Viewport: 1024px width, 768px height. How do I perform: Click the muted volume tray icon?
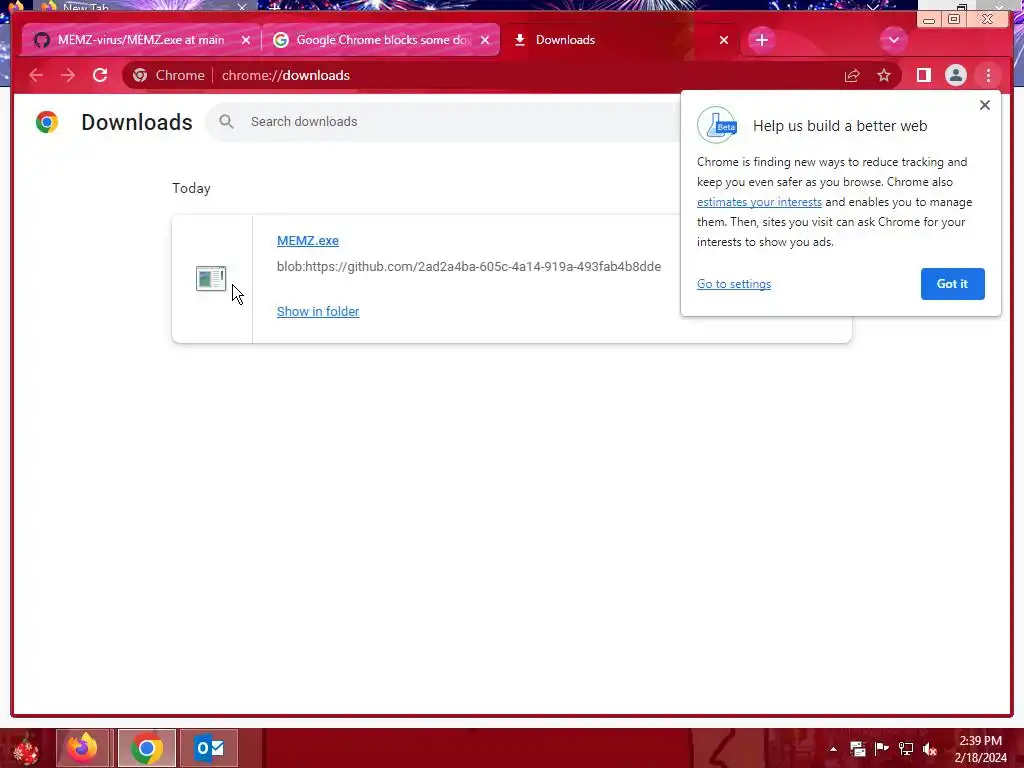930,748
